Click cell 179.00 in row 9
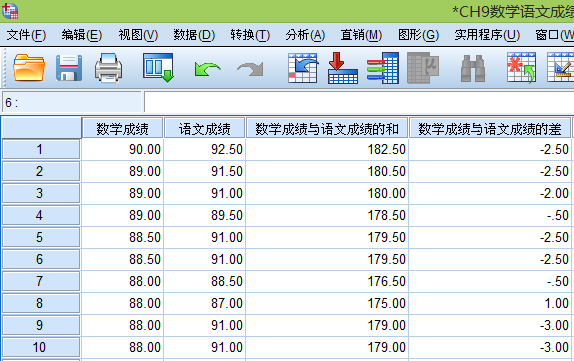 327,325
